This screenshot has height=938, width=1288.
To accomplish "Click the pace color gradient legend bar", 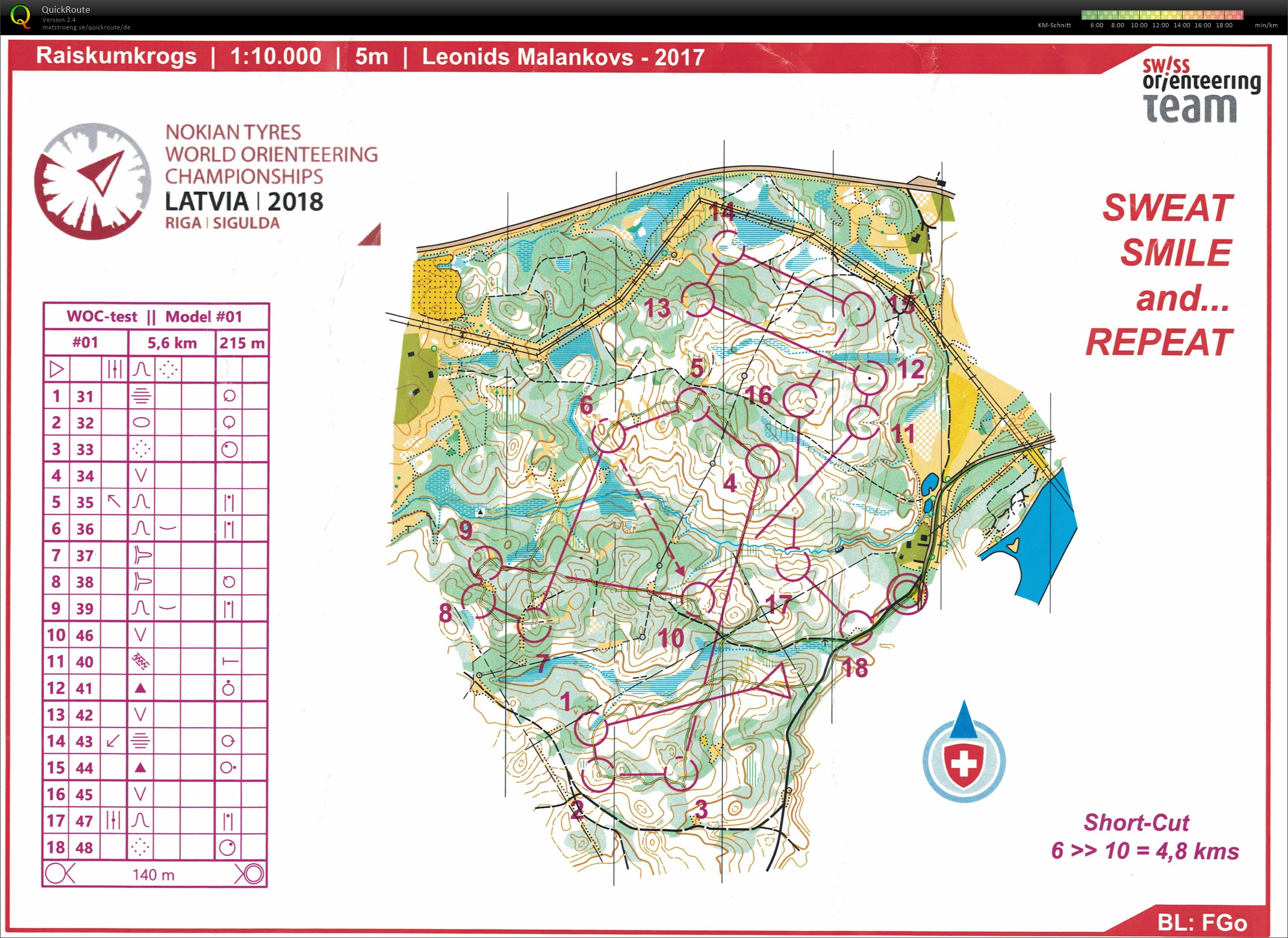I will tap(1162, 15).
